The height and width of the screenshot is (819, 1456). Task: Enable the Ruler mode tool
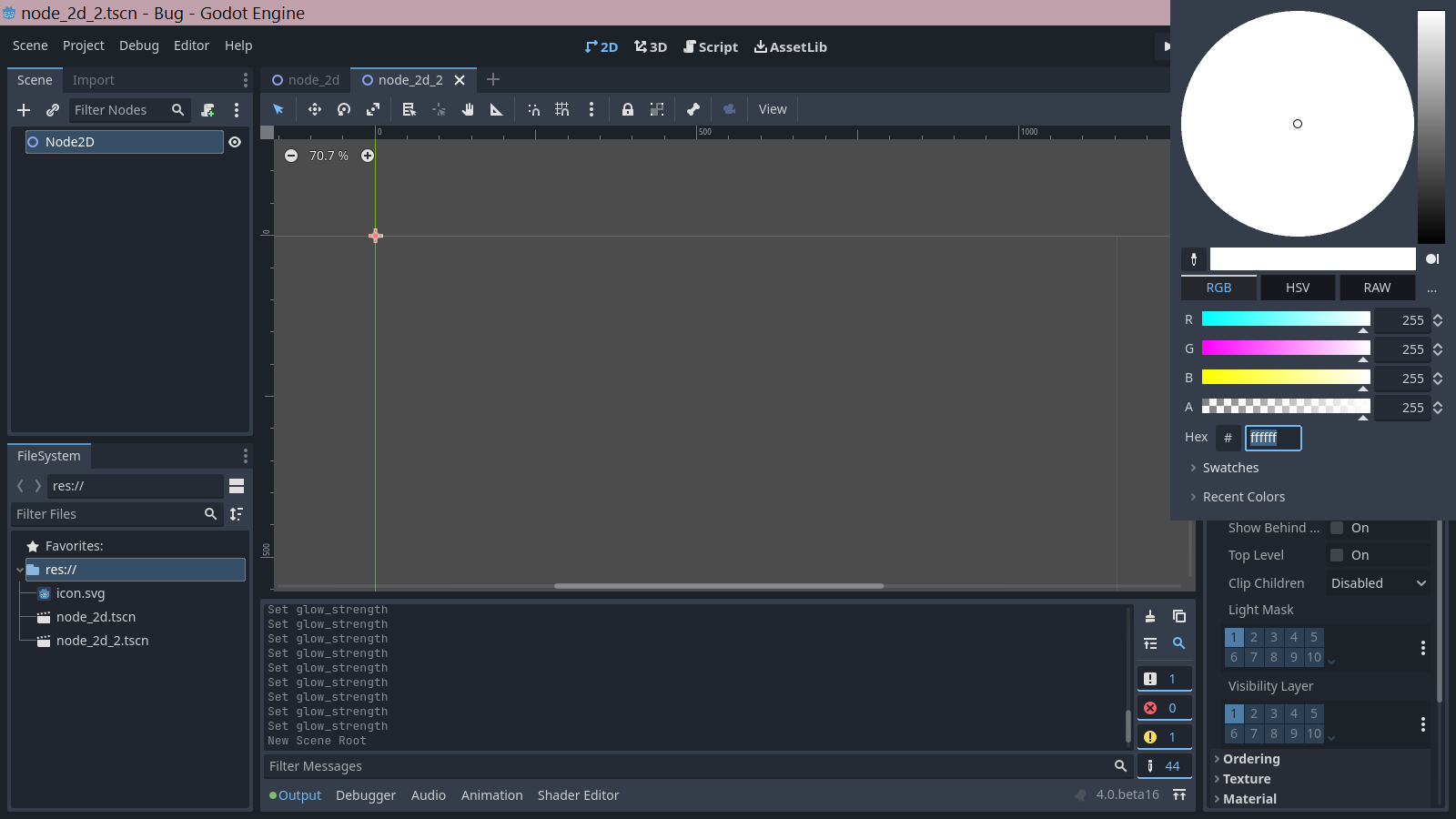(x=496, y=109)
